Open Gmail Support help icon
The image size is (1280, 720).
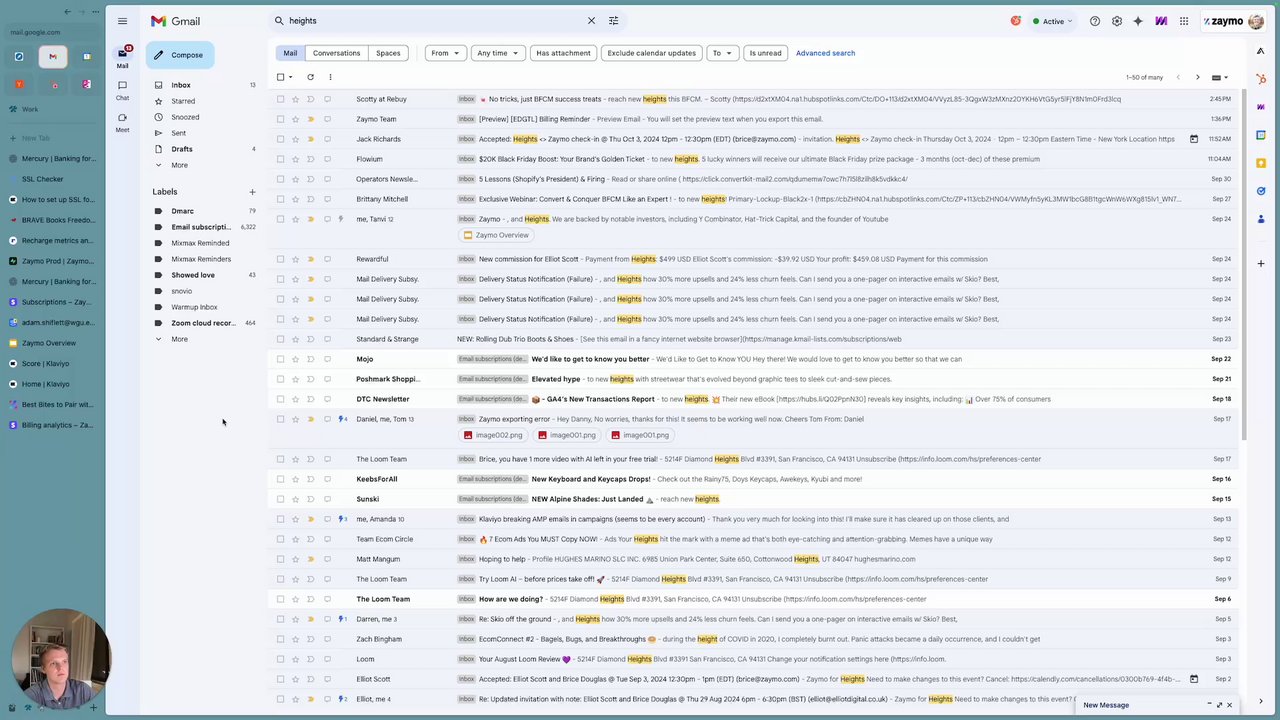point(1095,21)
